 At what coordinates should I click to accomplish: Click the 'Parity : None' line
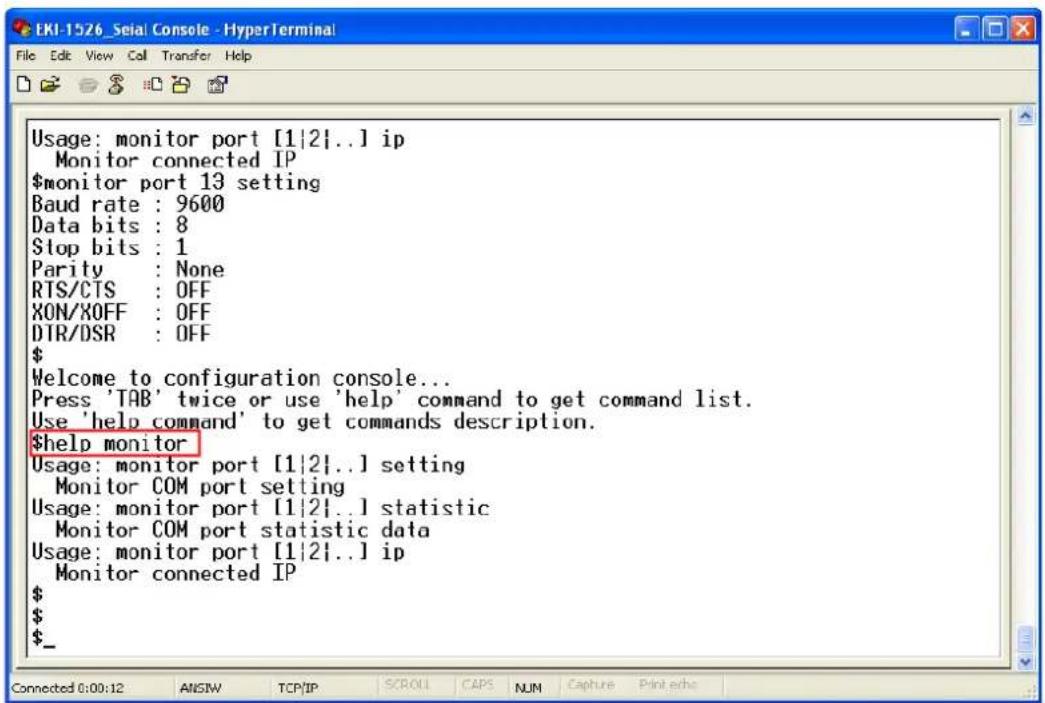tap(128, 269)
